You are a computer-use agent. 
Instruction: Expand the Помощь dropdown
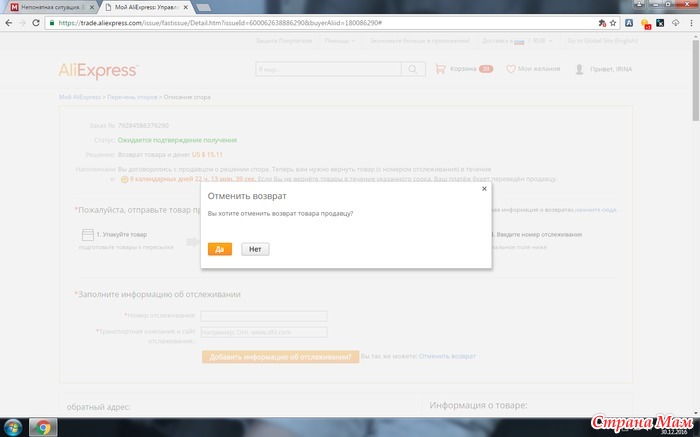(340, 41)
